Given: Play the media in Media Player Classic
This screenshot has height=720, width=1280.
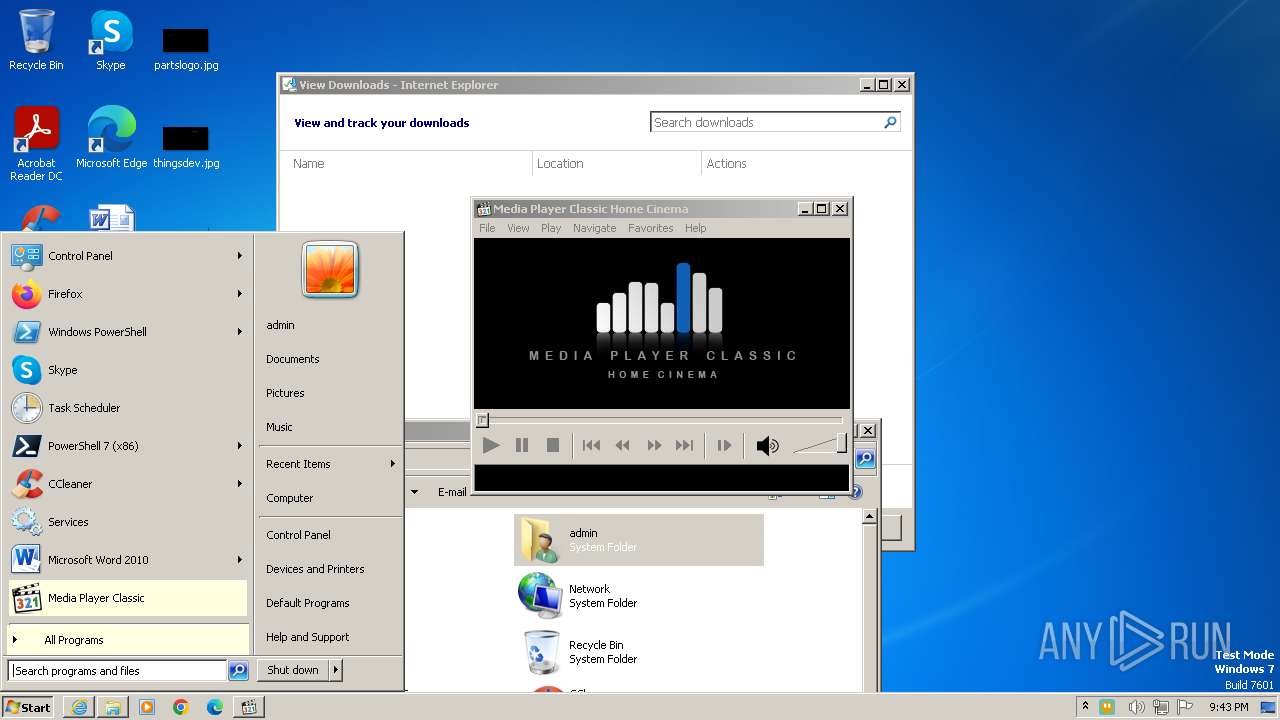Looking at the screenshot, I should pos(491,445).
